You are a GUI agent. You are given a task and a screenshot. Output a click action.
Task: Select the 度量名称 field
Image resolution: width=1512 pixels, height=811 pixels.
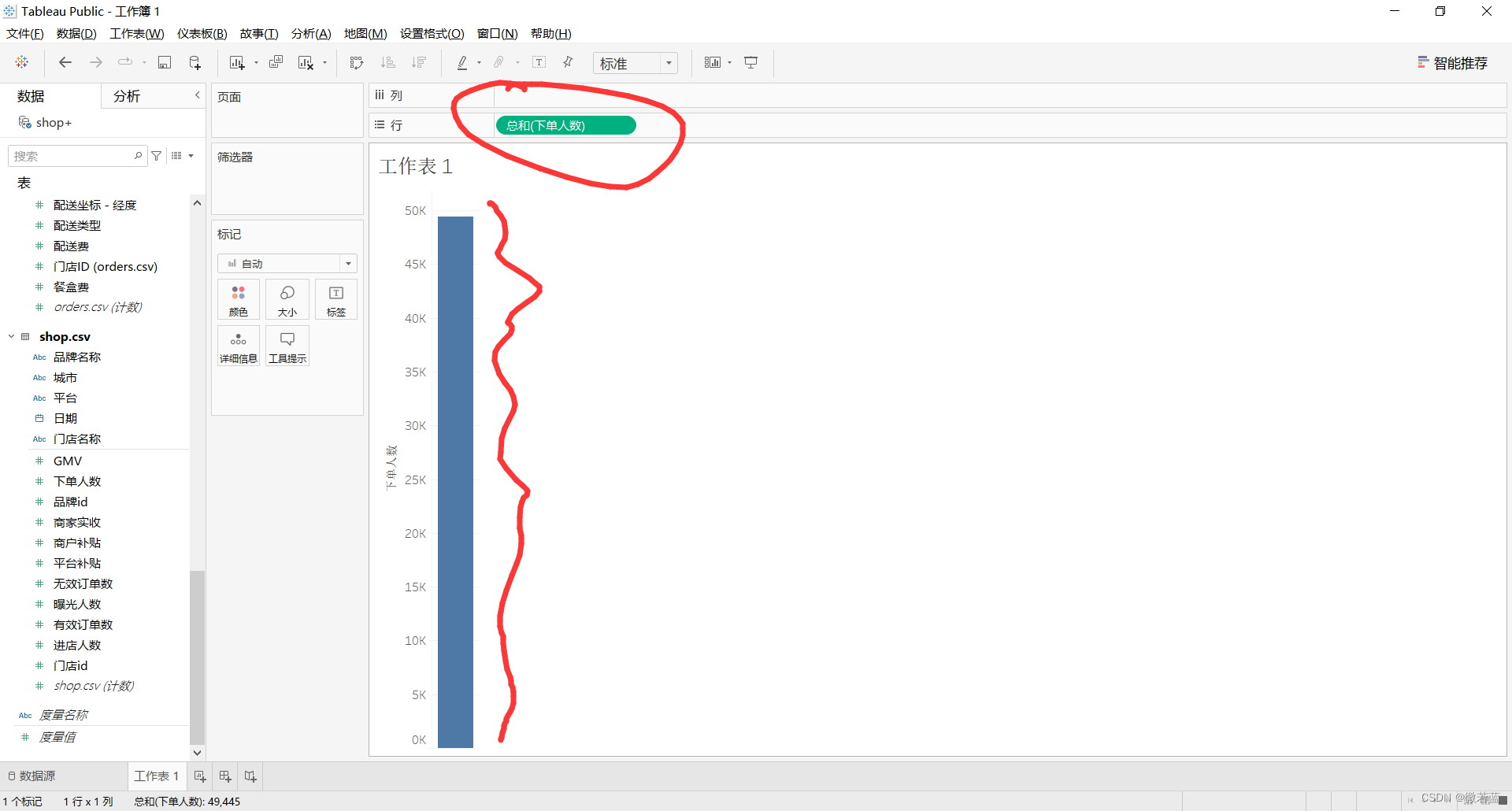click(63, 715)
